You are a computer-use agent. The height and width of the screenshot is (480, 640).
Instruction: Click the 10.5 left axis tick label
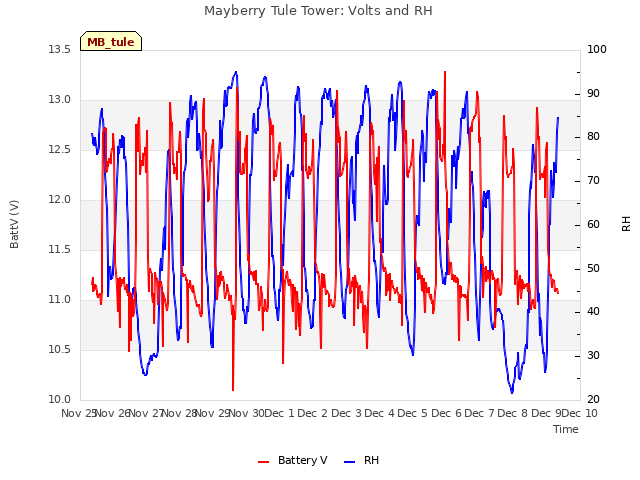tap(60, 349)
